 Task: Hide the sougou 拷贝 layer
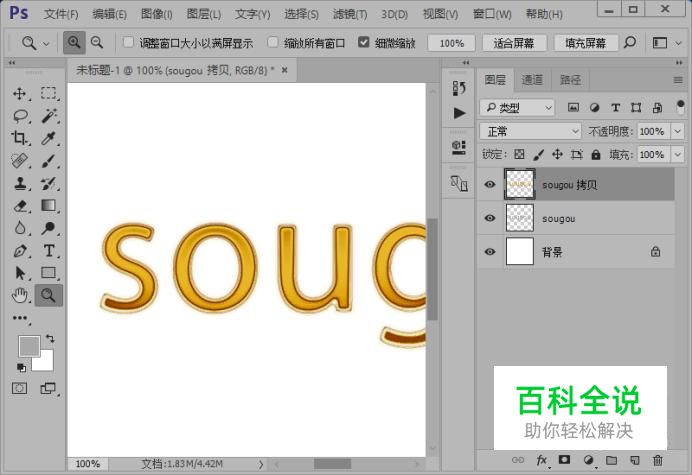(489, 185)
